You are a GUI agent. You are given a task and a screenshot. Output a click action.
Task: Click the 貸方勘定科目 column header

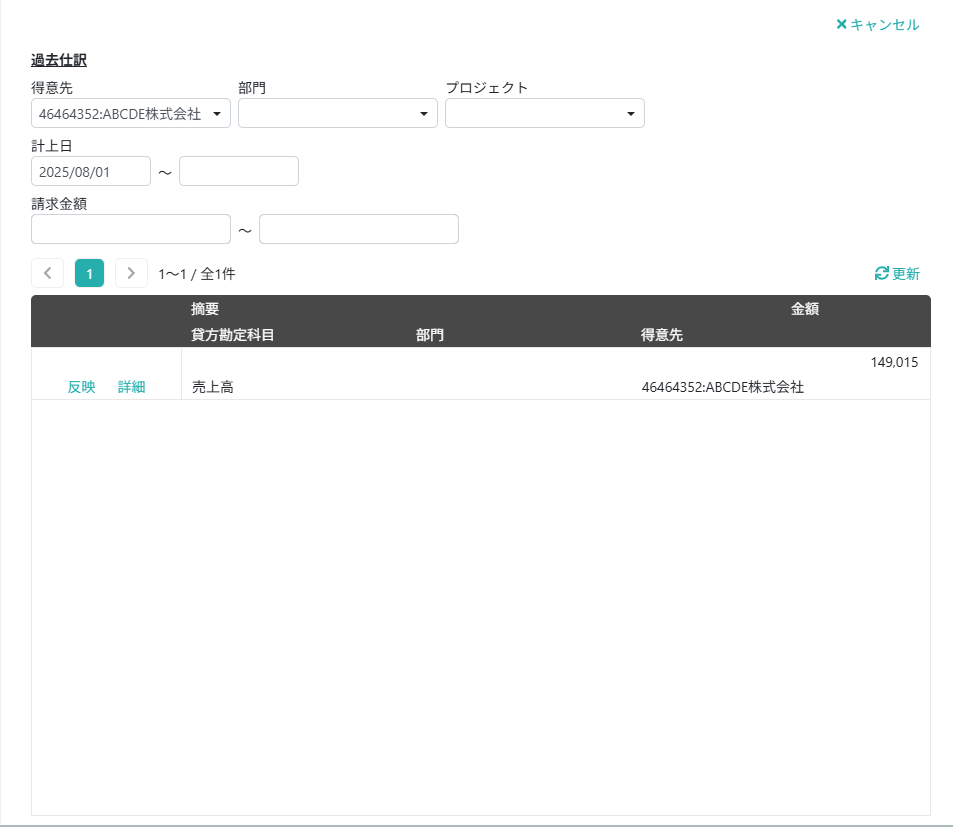point(232,335)
